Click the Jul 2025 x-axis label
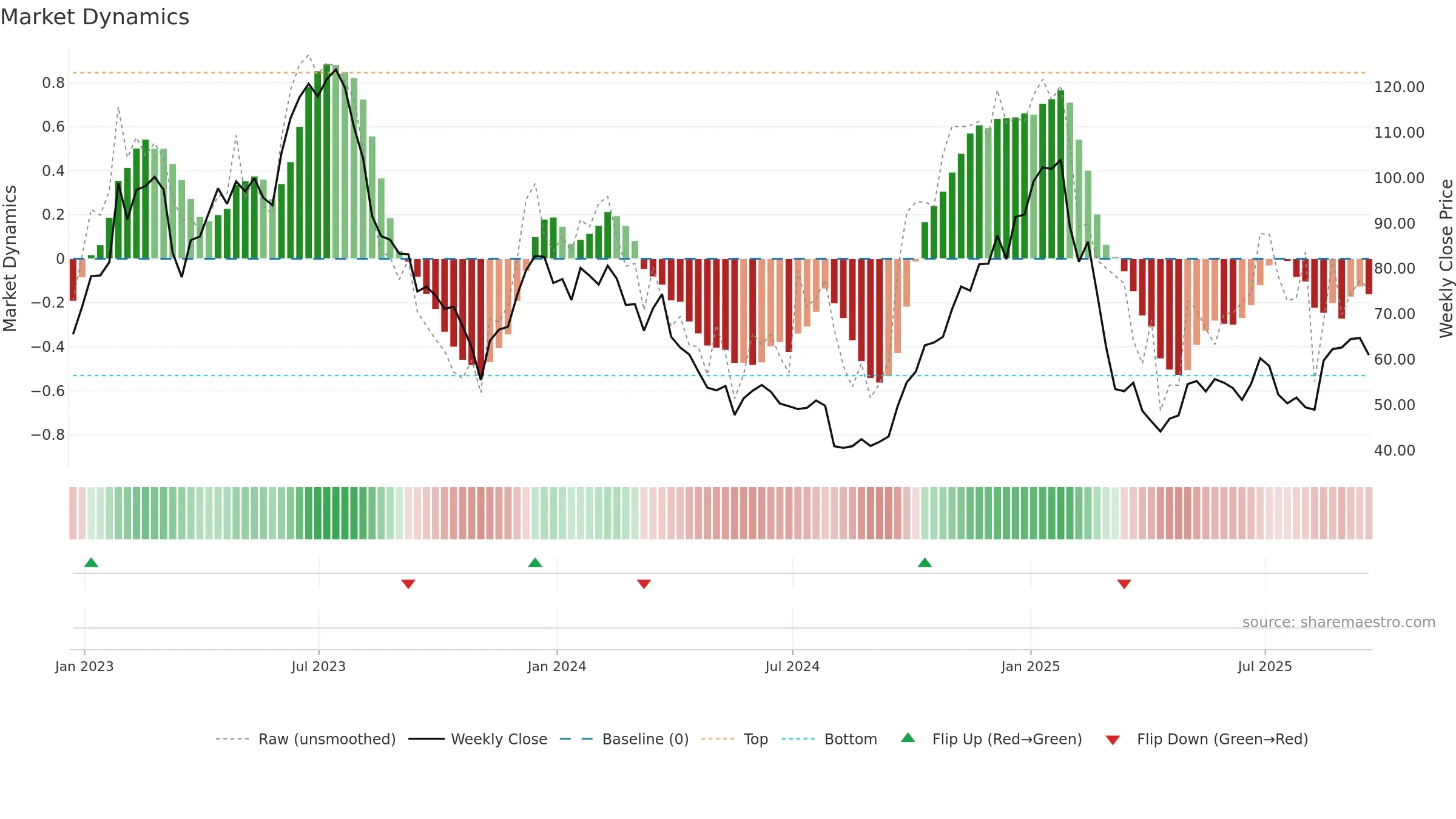 pyautogui.click(x=1265, y=666)
